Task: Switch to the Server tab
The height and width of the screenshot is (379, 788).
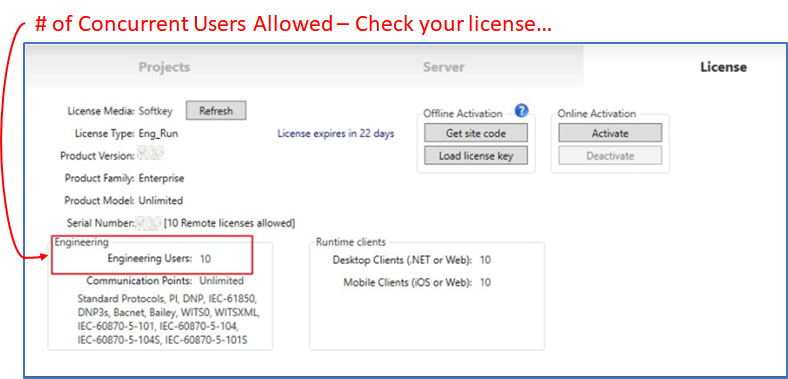Action: click(x=443, y=67)
